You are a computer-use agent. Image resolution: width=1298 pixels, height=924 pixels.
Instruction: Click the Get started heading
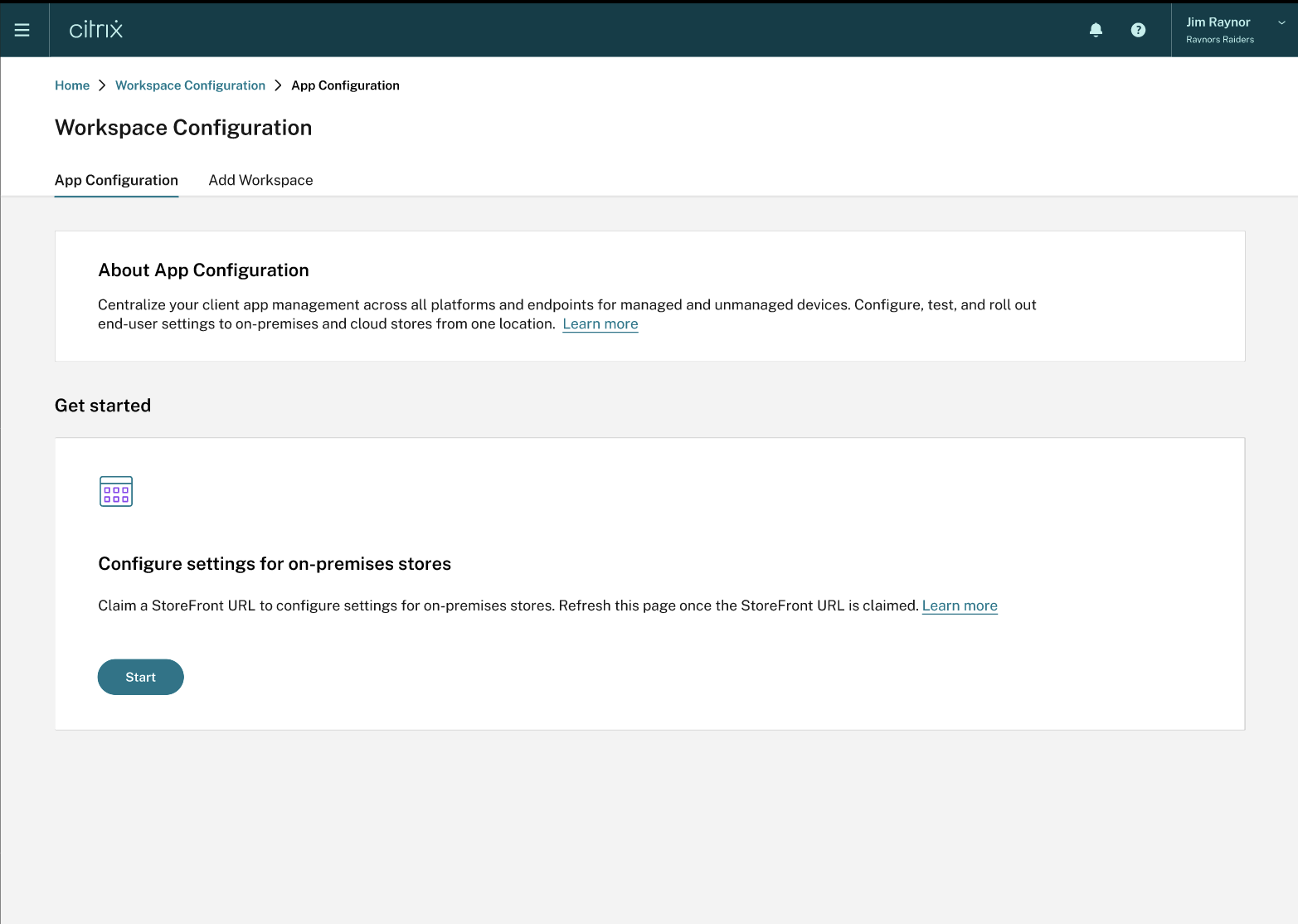click(103, 406)
